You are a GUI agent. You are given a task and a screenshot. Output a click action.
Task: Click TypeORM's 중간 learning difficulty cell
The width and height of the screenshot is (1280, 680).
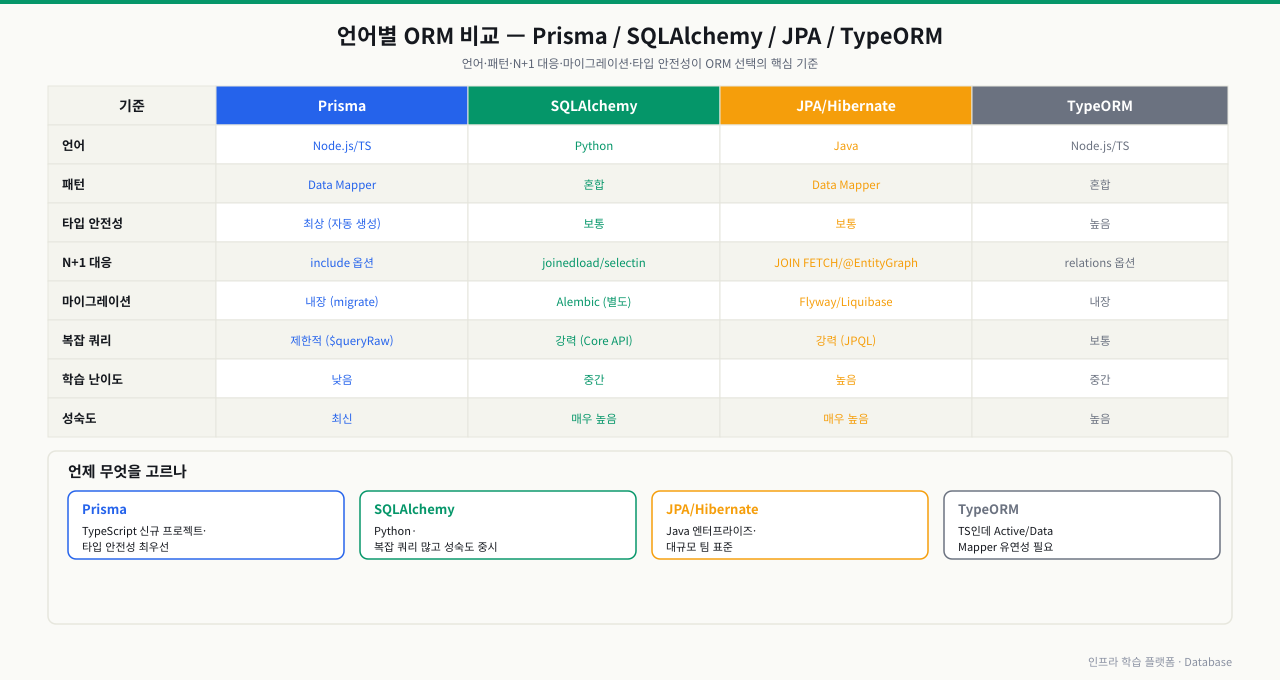click(1100, 379)
